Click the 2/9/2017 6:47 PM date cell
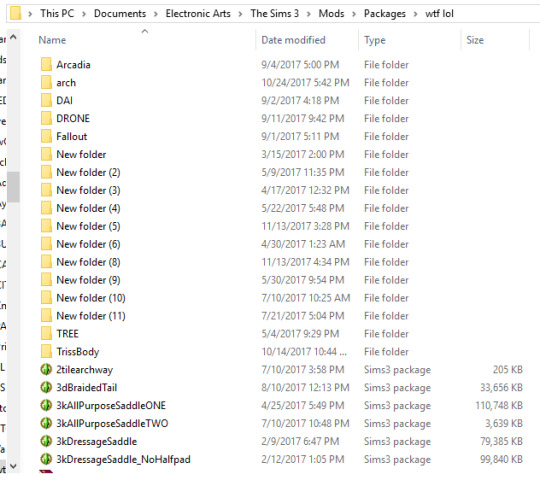The width and height of the screenshot is (540, 486). 300,441
